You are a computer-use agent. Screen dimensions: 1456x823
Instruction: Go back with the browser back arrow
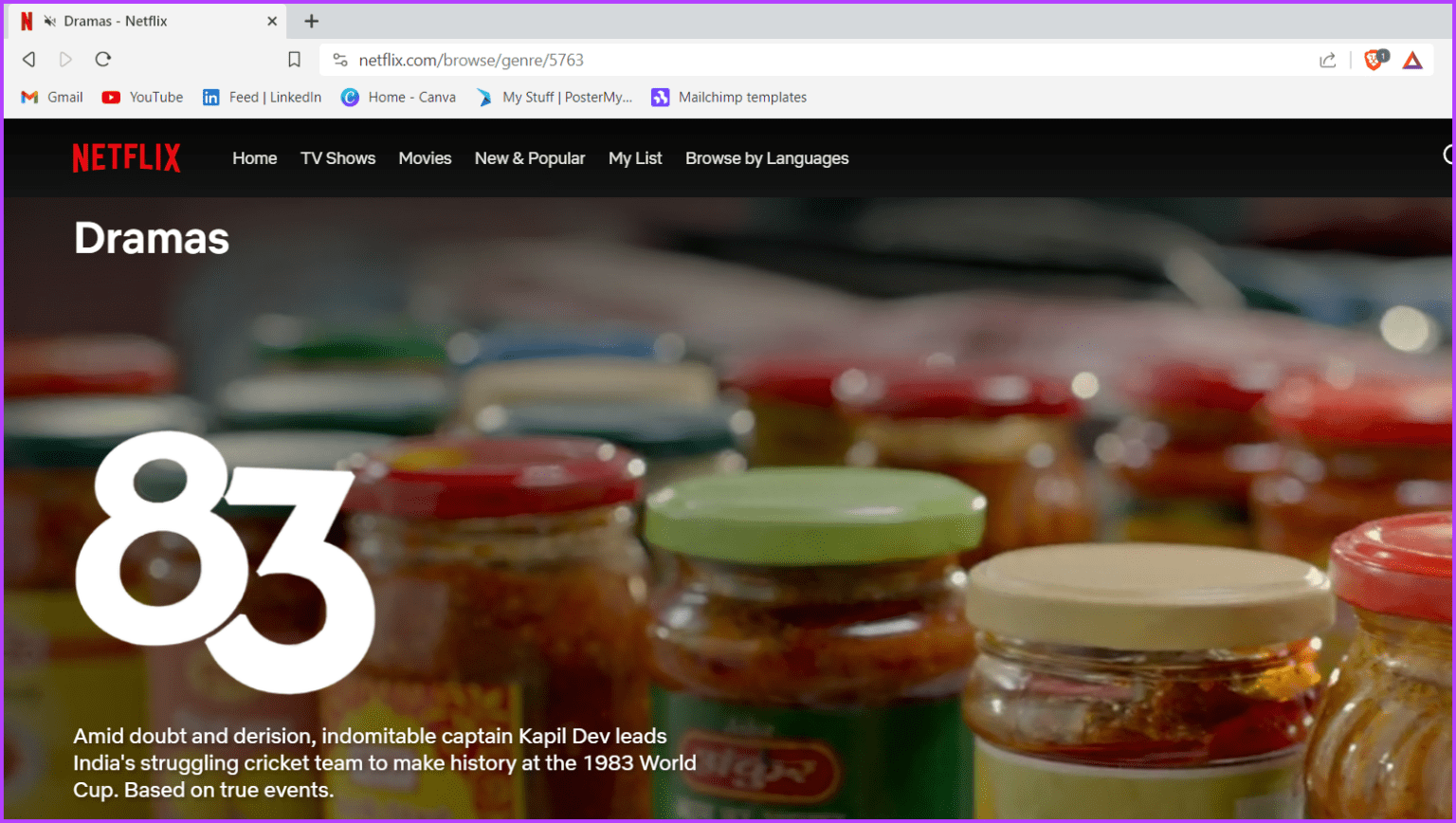[x=29, y=60]
